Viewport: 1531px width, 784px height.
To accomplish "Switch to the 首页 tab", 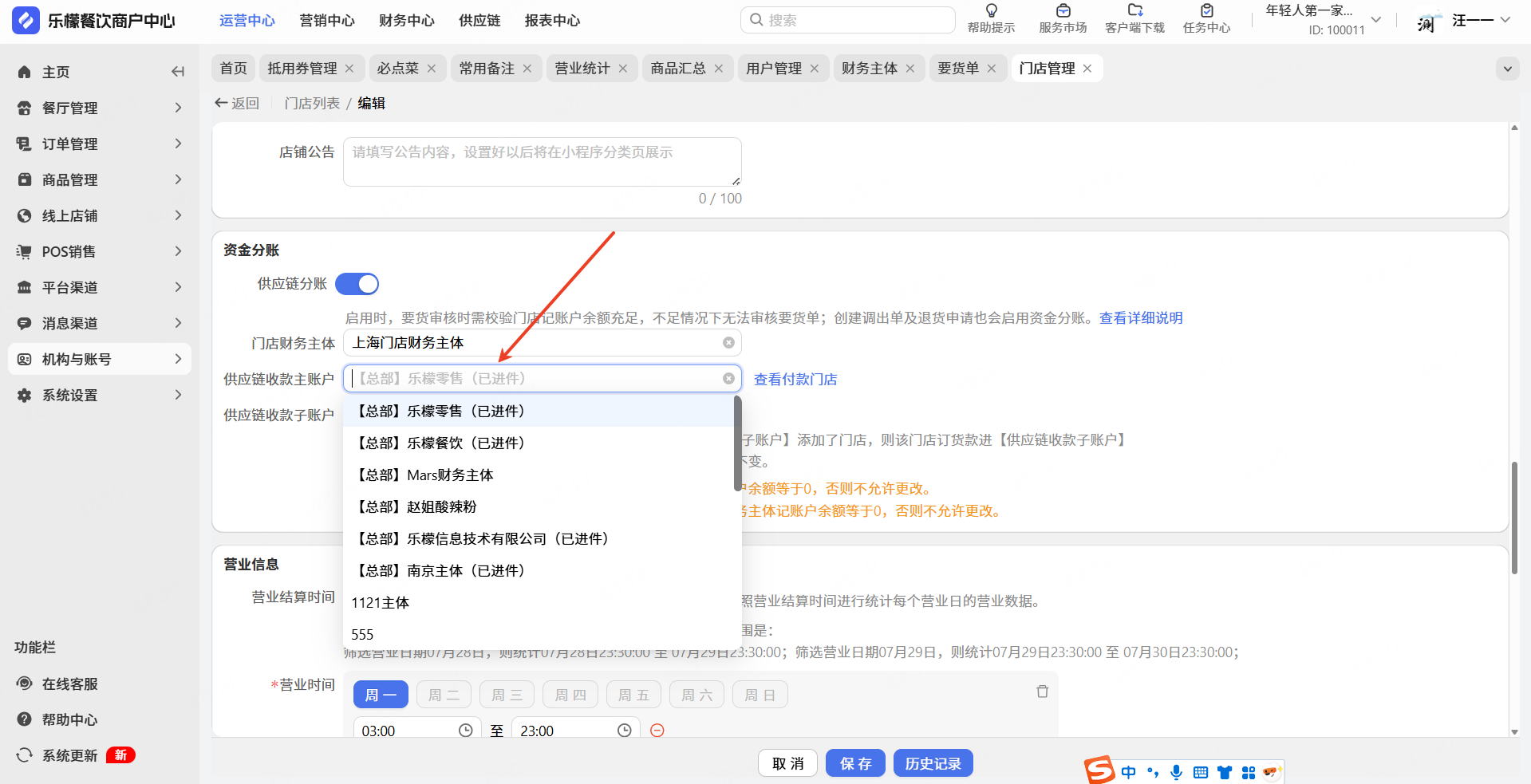I will [x=234, y=69].
